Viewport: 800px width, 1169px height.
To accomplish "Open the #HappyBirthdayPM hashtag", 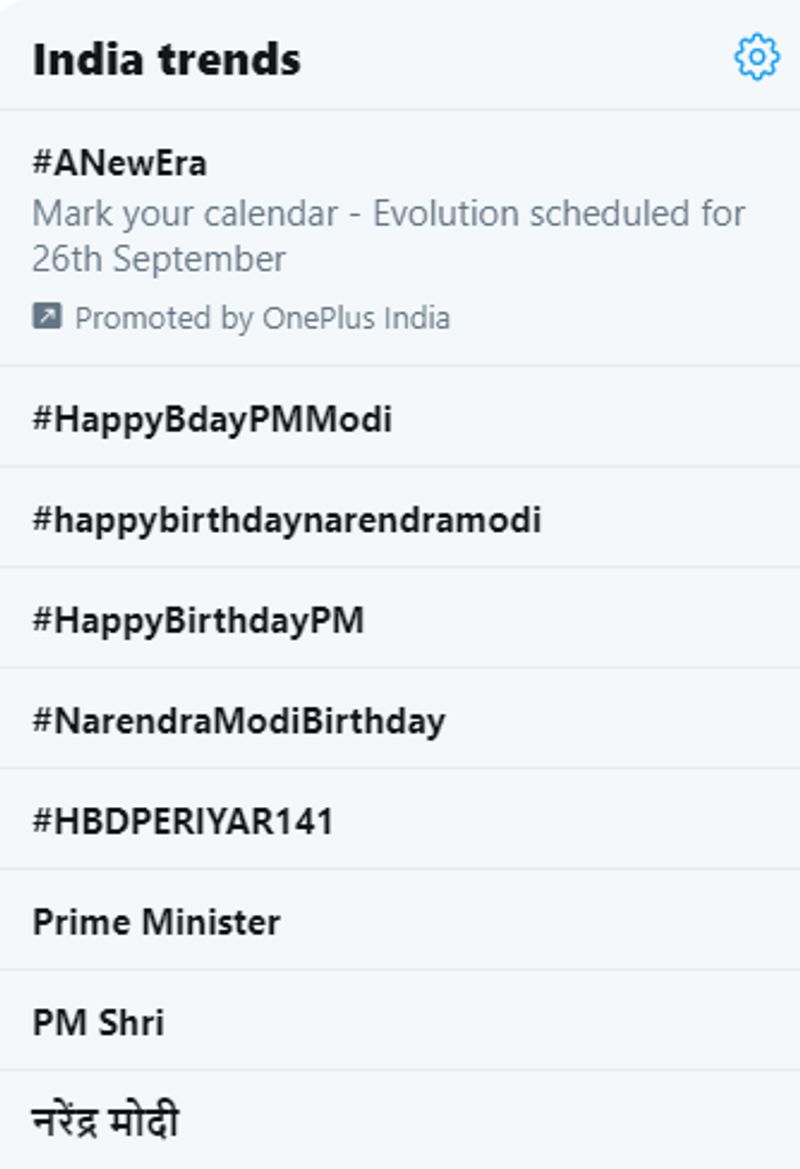I will coord(198,620).
